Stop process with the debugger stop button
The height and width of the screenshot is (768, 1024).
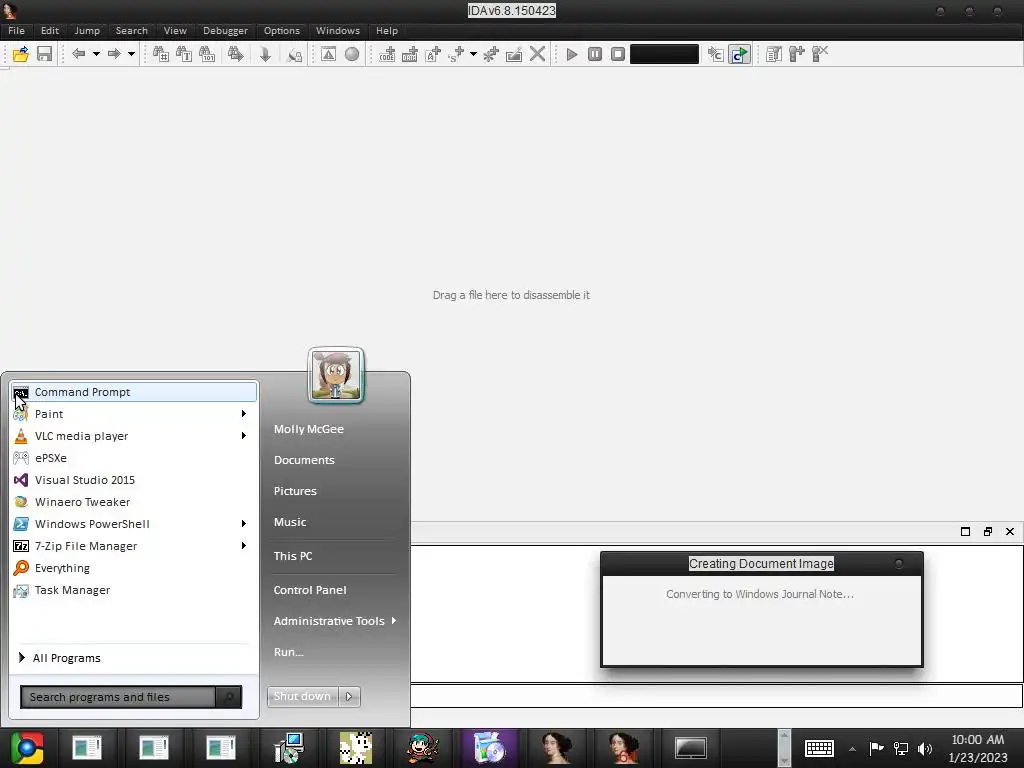pos(618,54)
